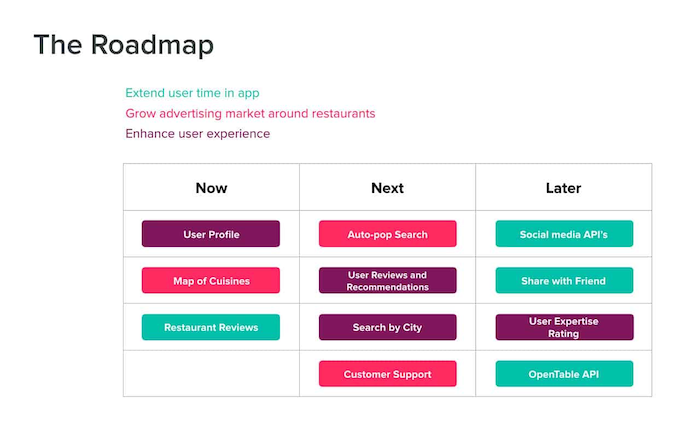Viewport: 700px width, 426px height.
Task: Select User Reviews and Recommendations card
Action: coord(387,281)
